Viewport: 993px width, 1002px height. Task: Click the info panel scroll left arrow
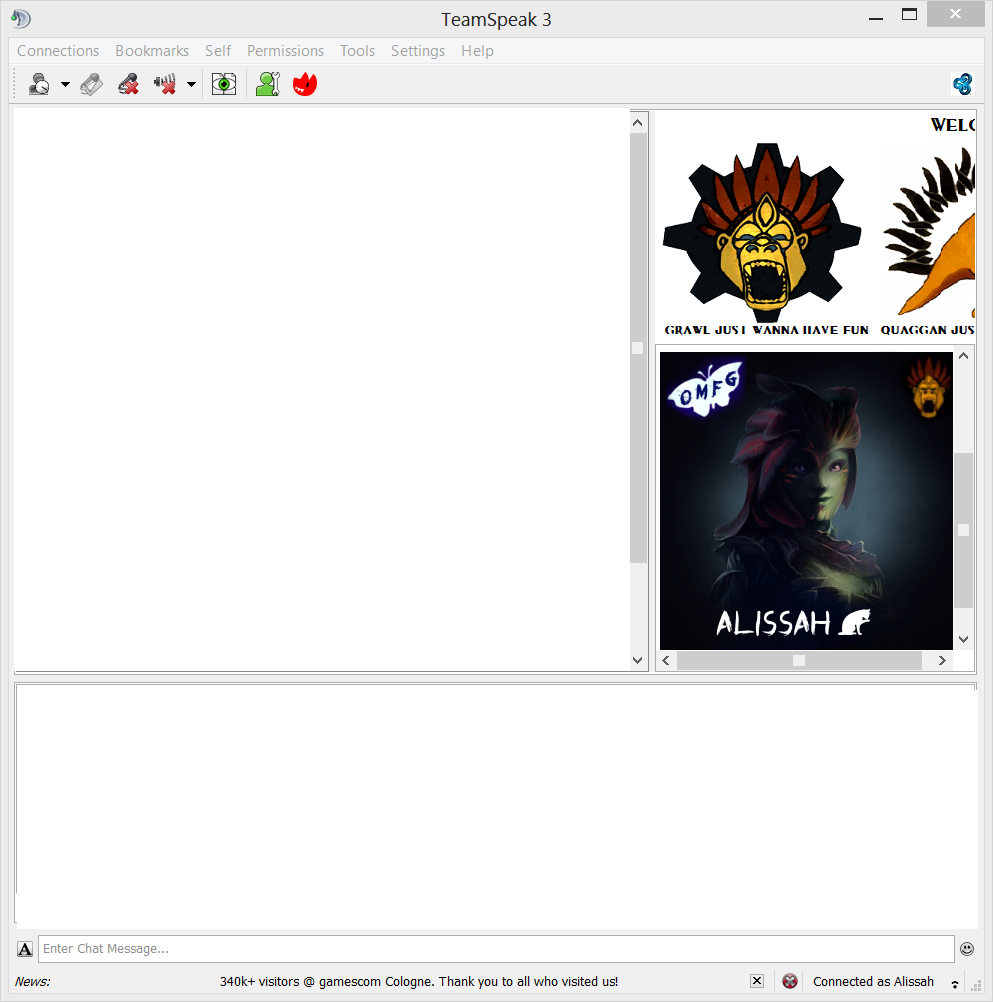tap(666, 660)
